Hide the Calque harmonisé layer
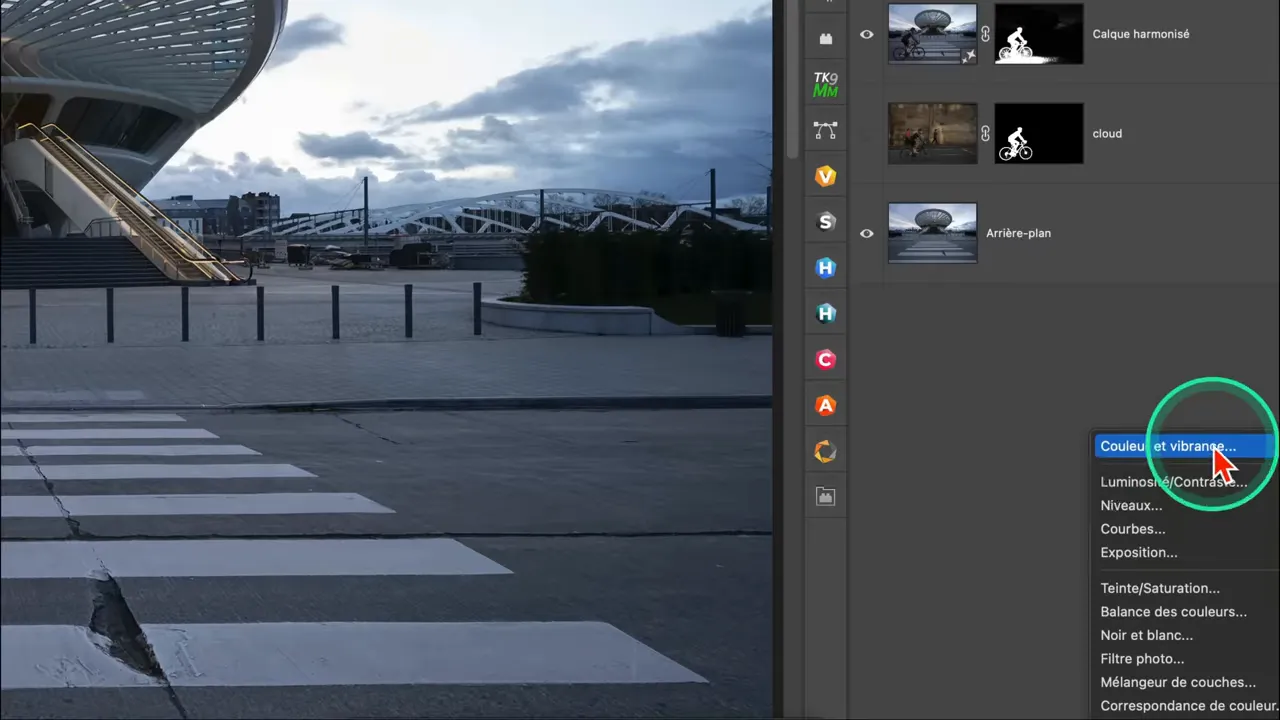 pyautogui.click(x=867, y=34)
